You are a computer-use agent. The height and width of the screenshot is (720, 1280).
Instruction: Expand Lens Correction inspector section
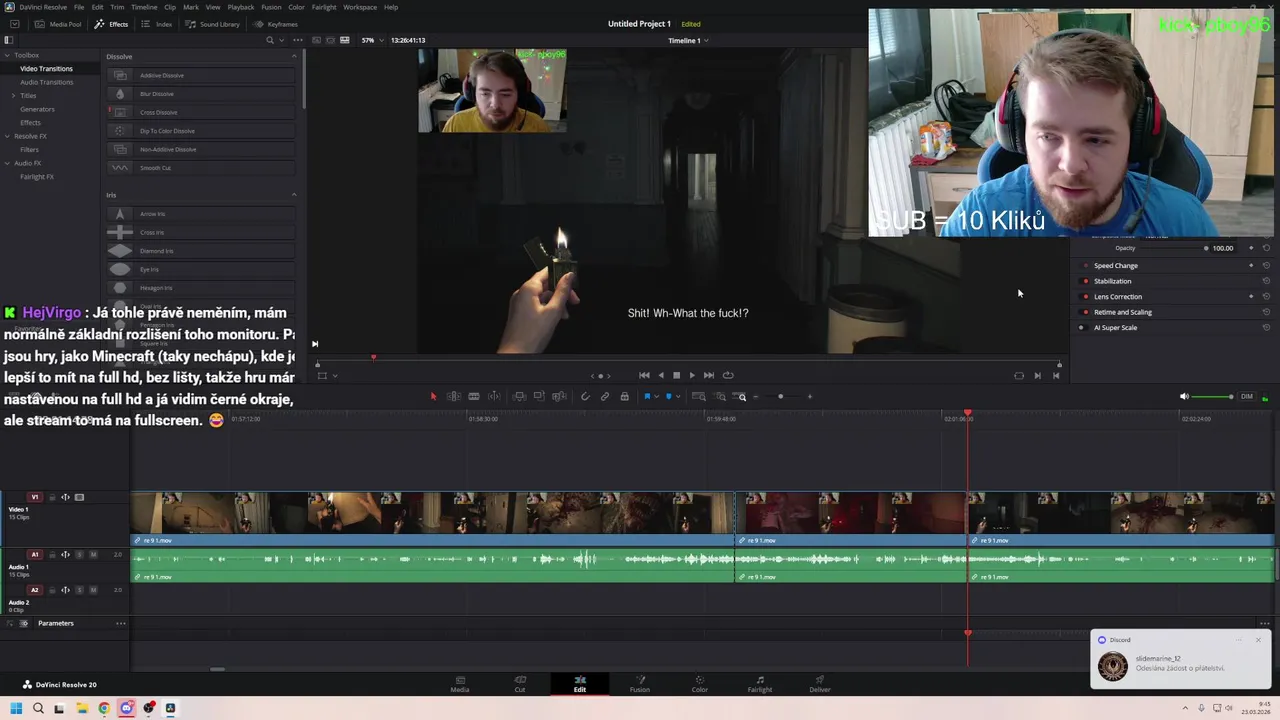(x=1118, y=297)
